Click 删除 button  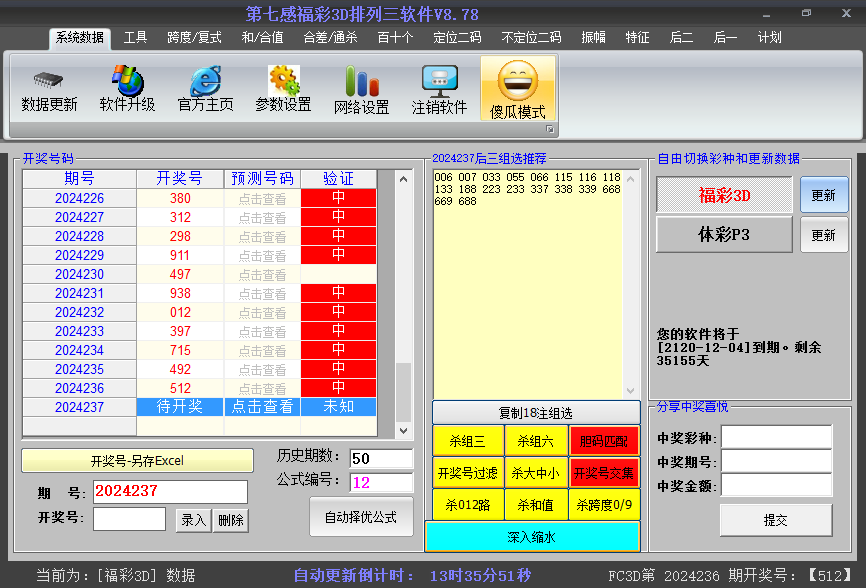pyautogui.click(x=231, y=520)
